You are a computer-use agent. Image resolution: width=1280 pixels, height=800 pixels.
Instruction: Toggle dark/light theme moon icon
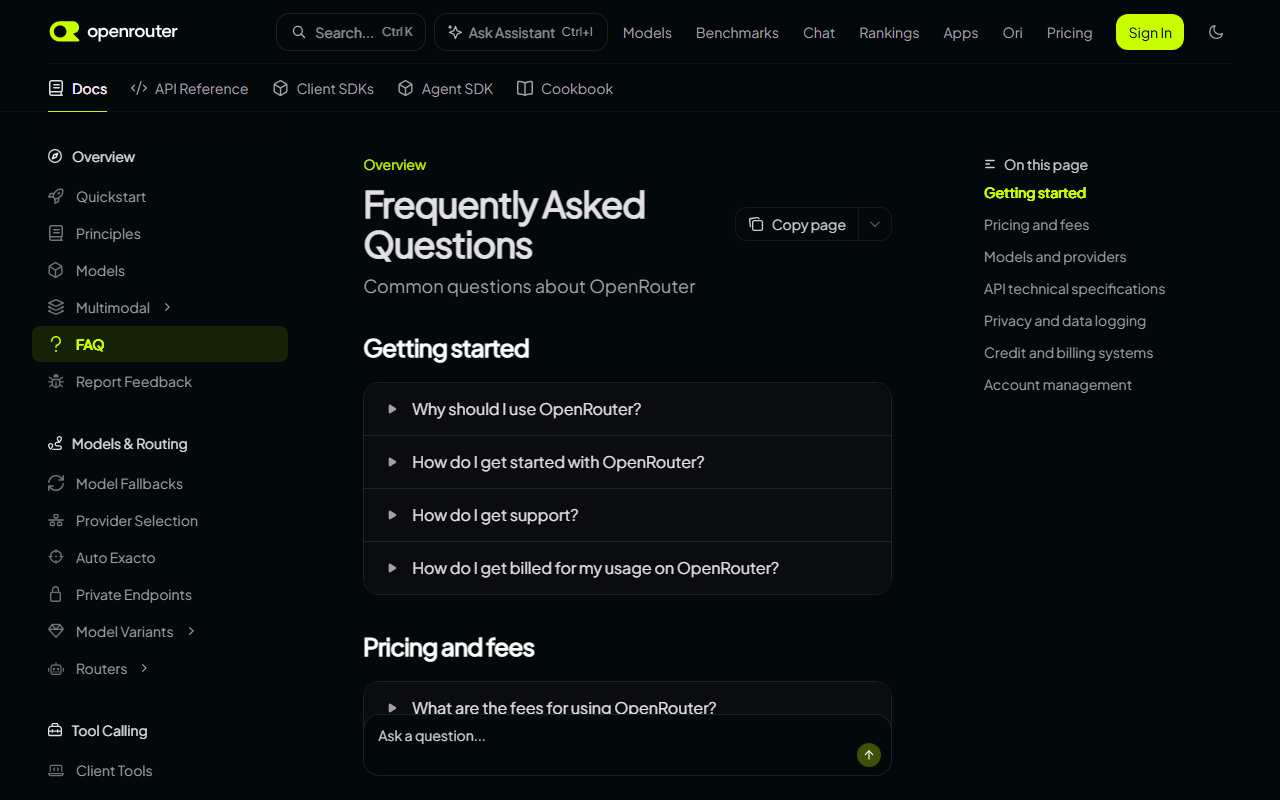tap(1216, 32)
